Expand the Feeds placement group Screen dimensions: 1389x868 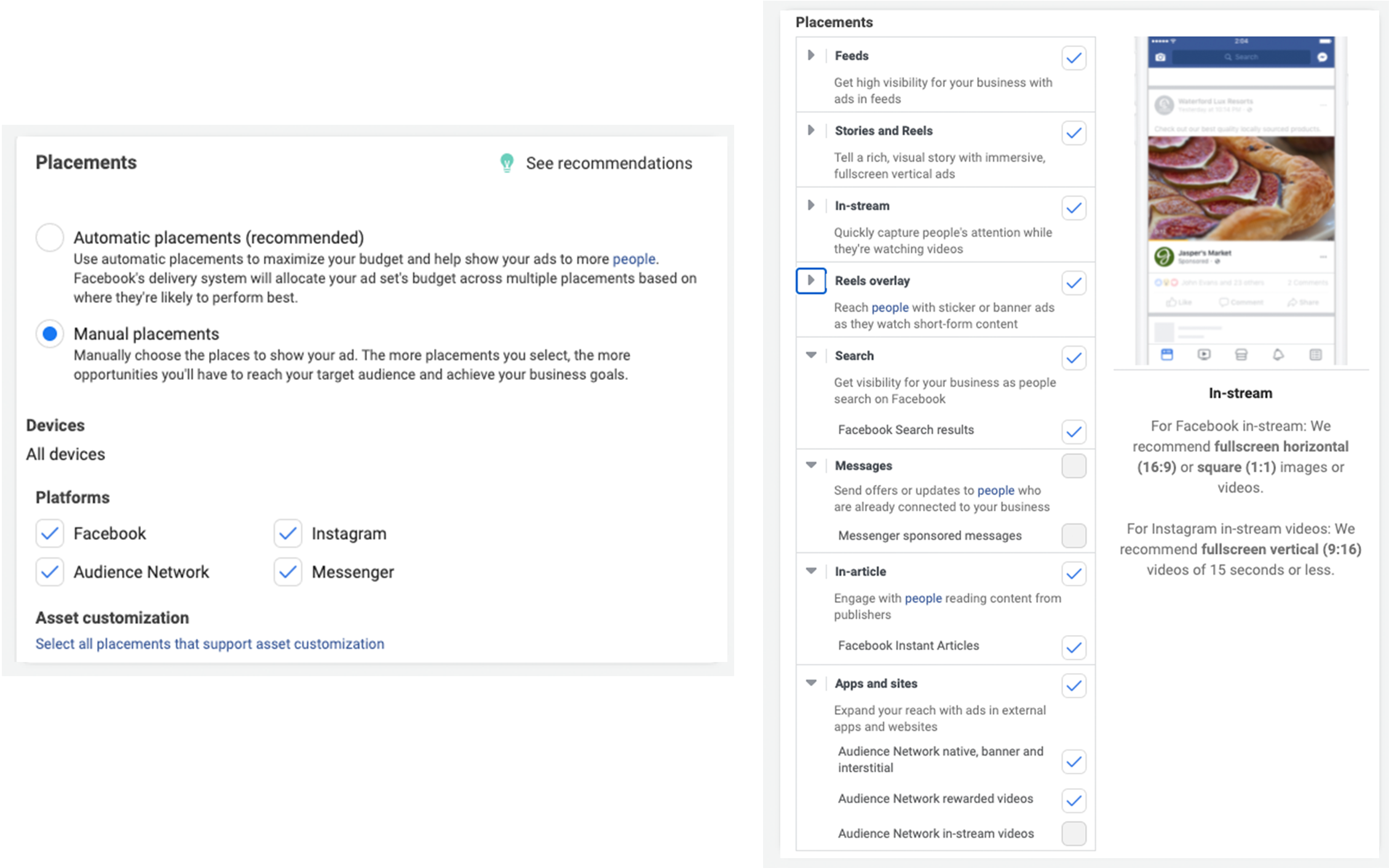click(811, 55)
